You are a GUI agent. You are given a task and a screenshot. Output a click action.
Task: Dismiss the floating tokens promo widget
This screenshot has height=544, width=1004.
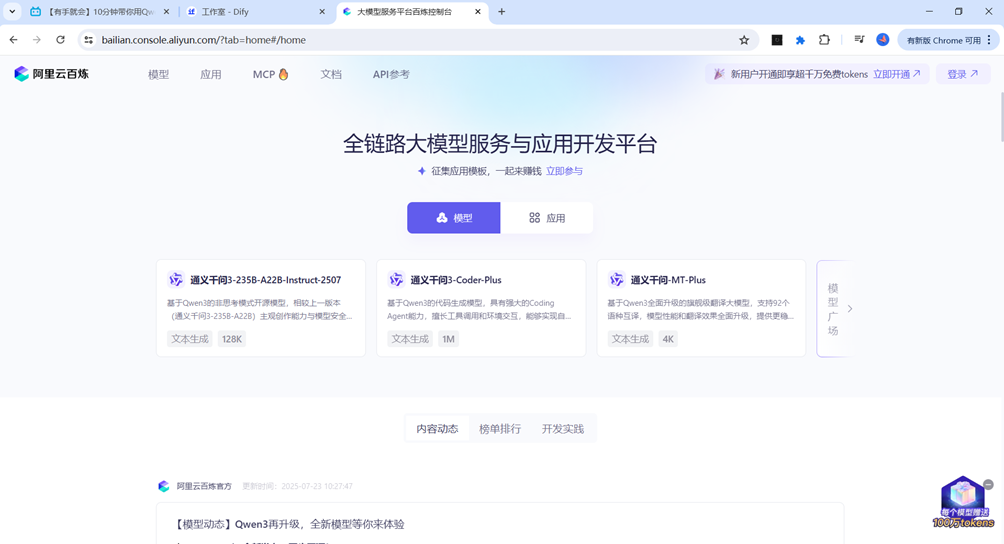click(989, 484)
